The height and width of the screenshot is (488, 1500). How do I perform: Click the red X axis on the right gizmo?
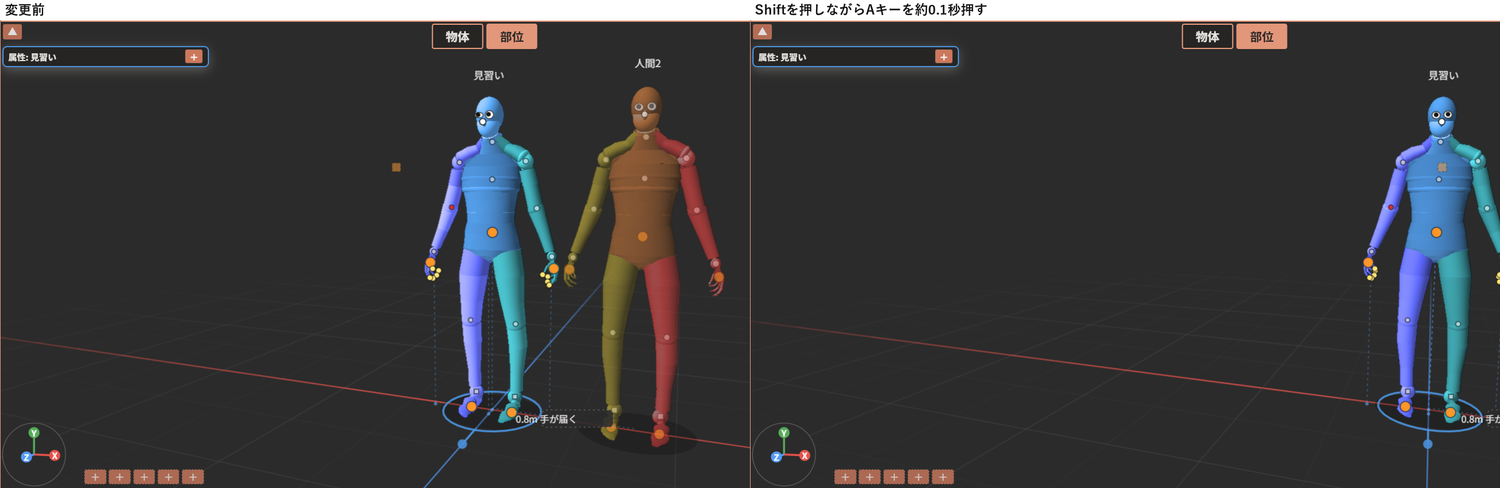click(x=805, y=455)
